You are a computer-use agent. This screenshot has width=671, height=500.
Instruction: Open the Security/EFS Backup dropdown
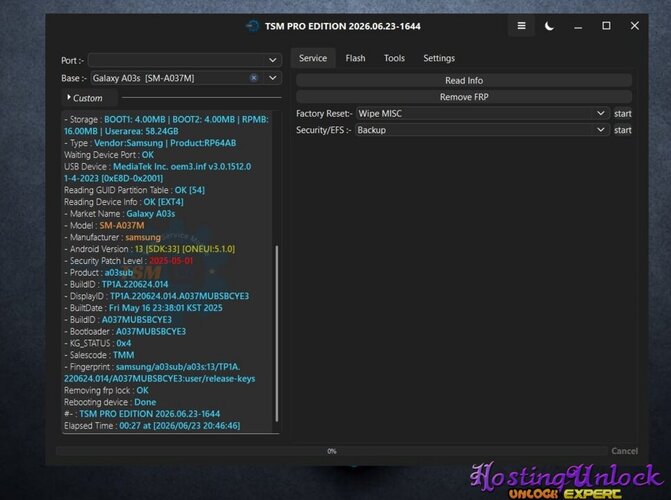pyautogui.click(x=482, y=130)
